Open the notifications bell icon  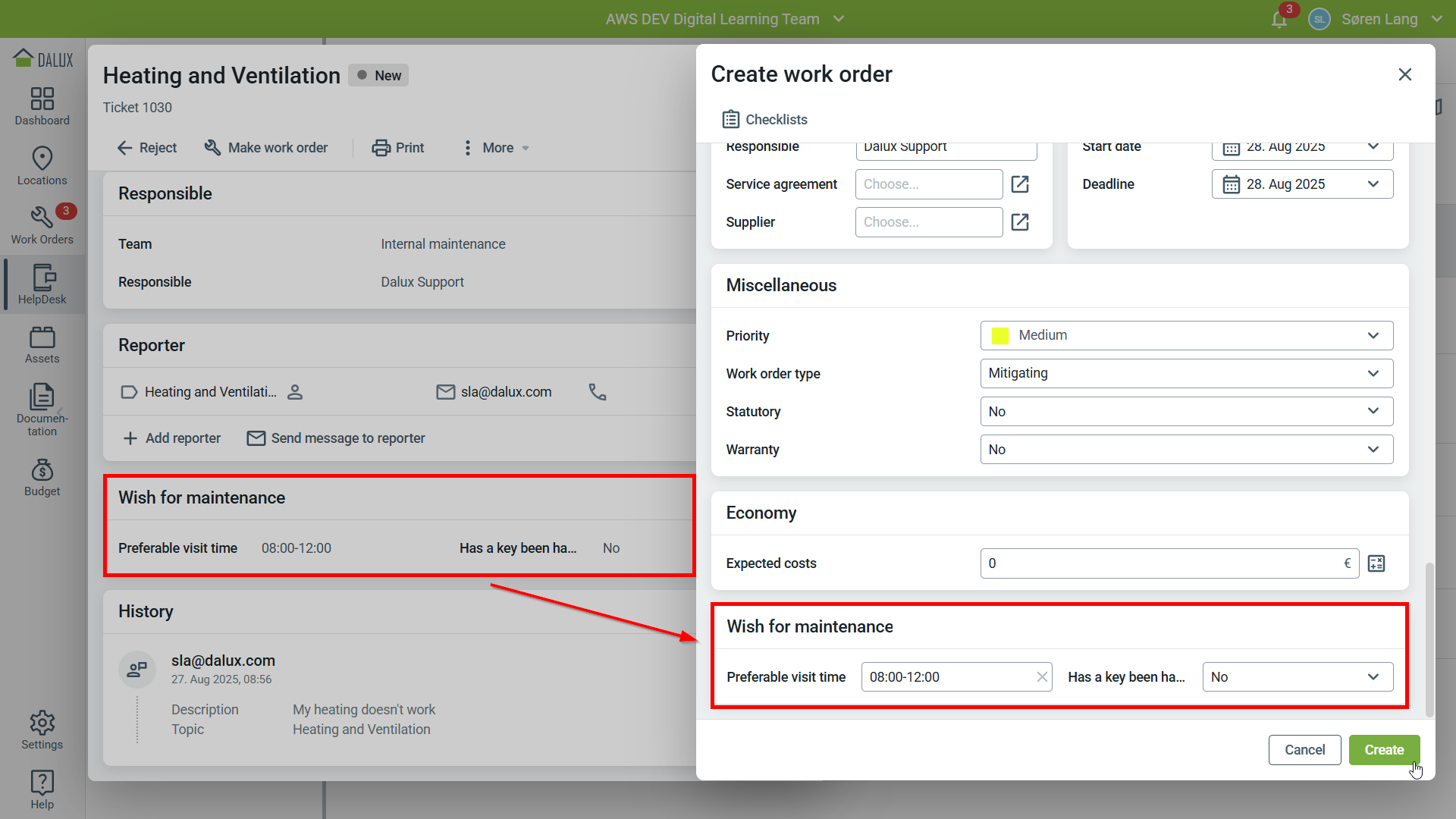[x=1279, y=19]
